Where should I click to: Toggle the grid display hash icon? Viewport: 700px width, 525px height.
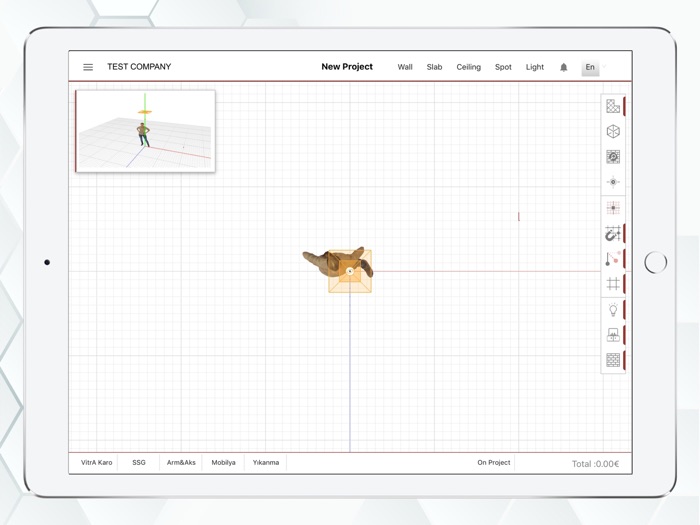click(x=613, y=284)
